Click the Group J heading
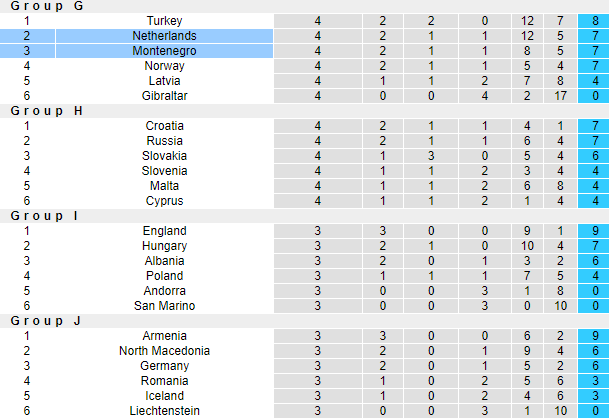This screenshot has width=609, height=419. [x=46, y=321]
